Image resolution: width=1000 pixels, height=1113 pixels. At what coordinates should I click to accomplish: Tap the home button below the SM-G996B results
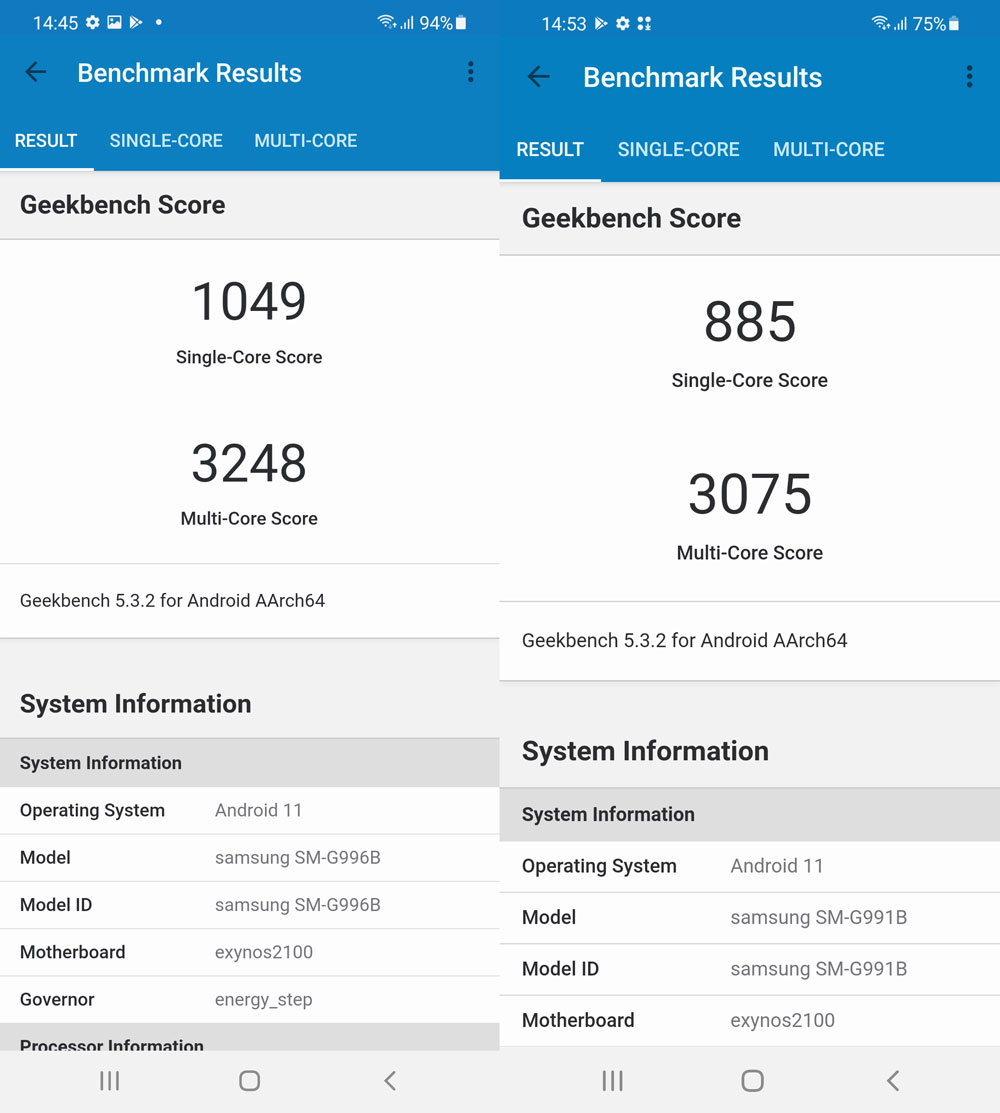tap(249, 1080)
